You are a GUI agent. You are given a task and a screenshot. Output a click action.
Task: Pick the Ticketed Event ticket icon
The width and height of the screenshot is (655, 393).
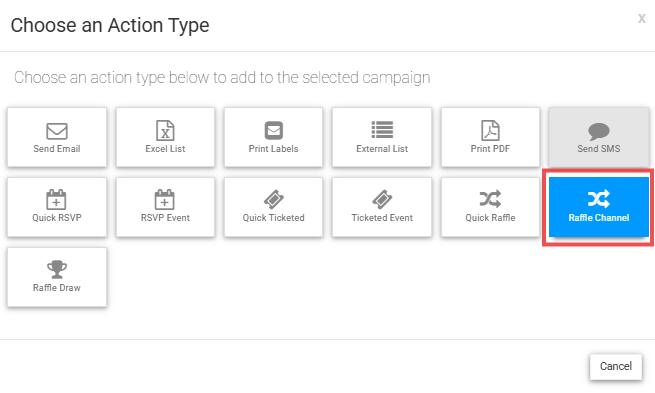382,199
